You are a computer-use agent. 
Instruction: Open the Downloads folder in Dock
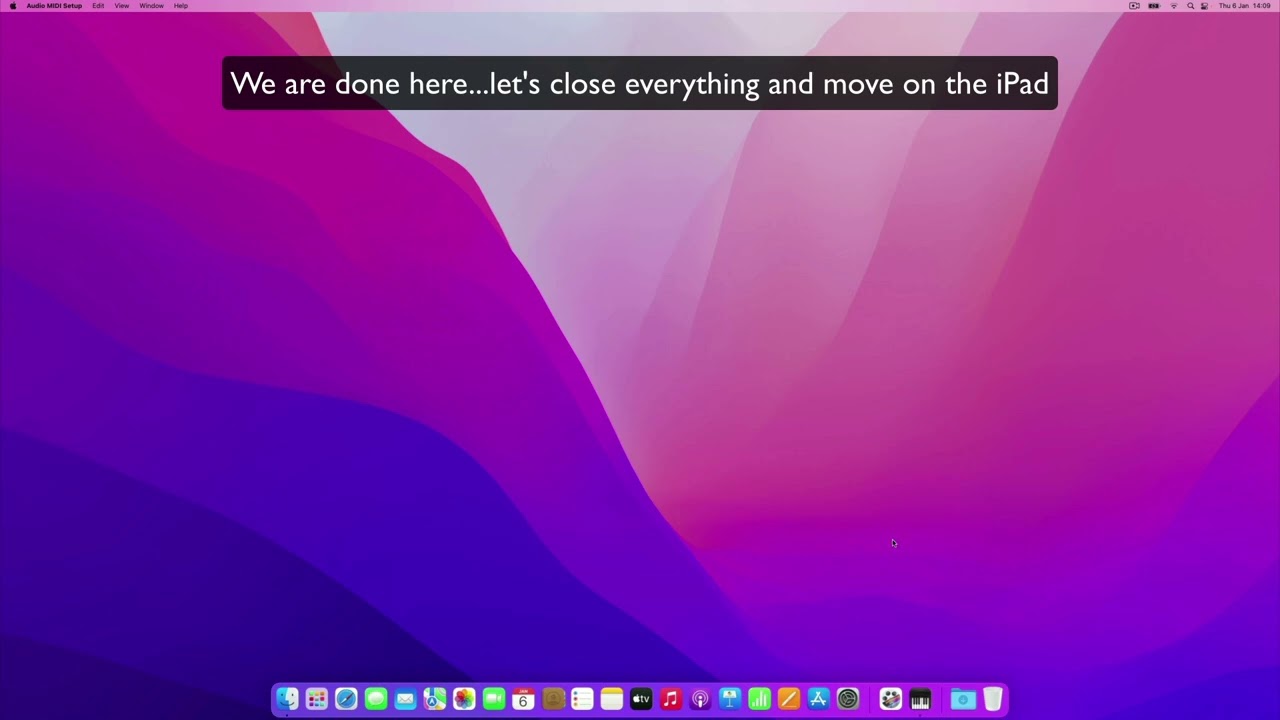(x=963, y=699)
